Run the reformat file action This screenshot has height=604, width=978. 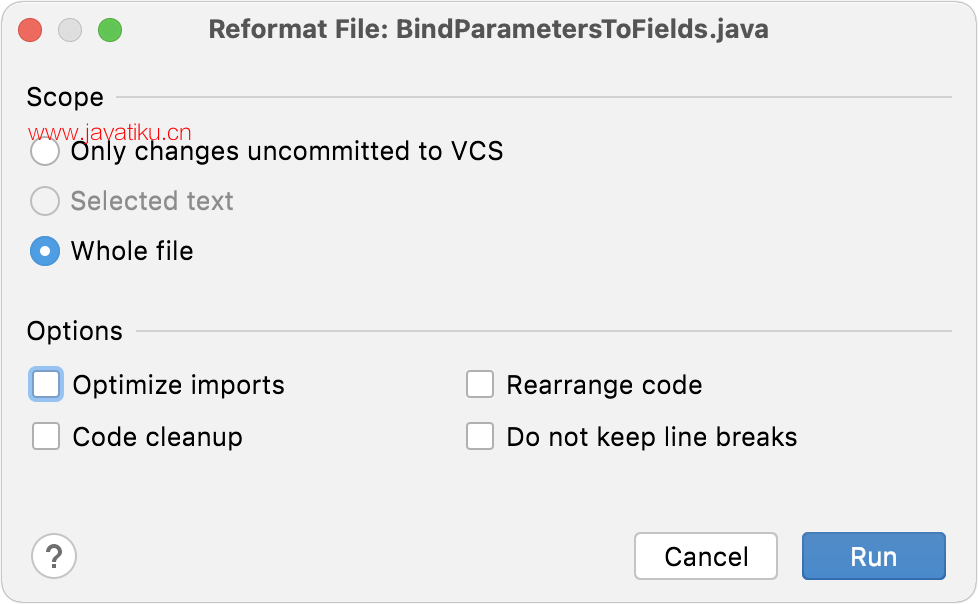[874, 556]
